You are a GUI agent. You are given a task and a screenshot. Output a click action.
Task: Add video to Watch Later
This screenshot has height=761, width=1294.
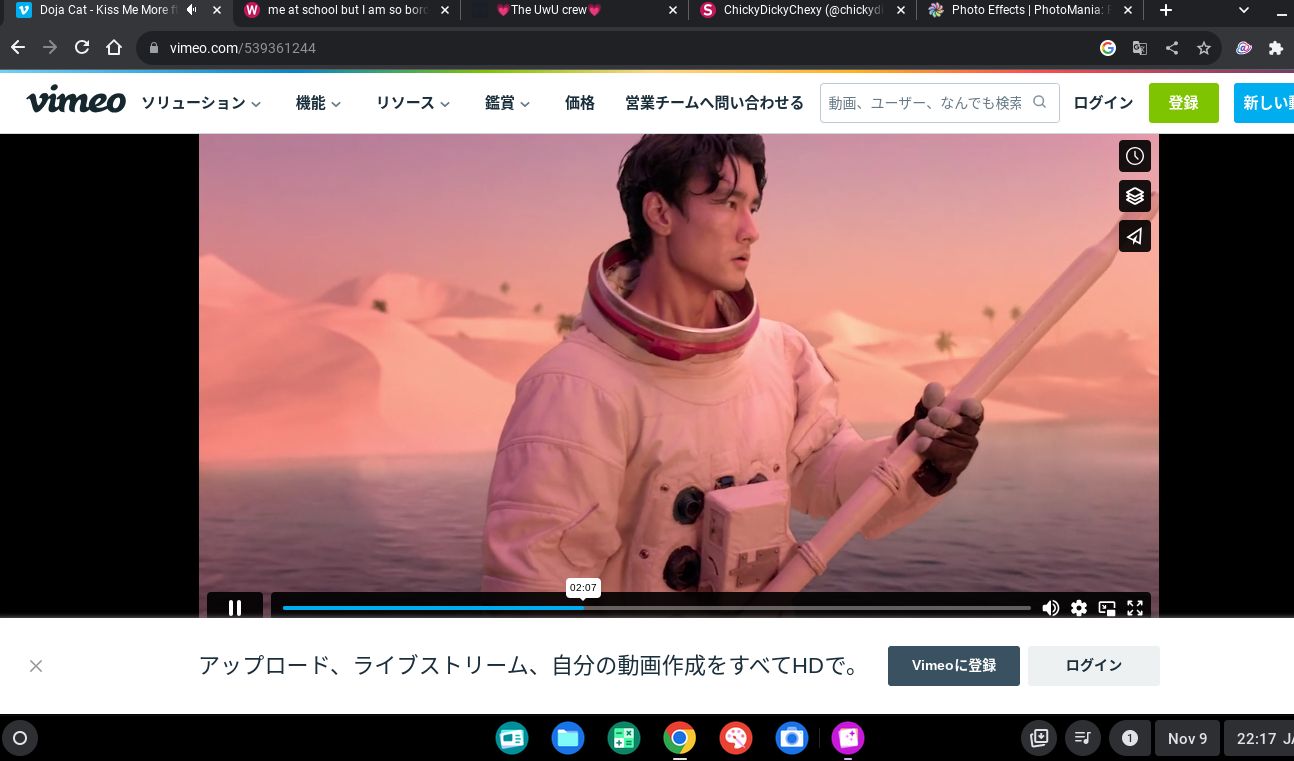pos(1134,156)
